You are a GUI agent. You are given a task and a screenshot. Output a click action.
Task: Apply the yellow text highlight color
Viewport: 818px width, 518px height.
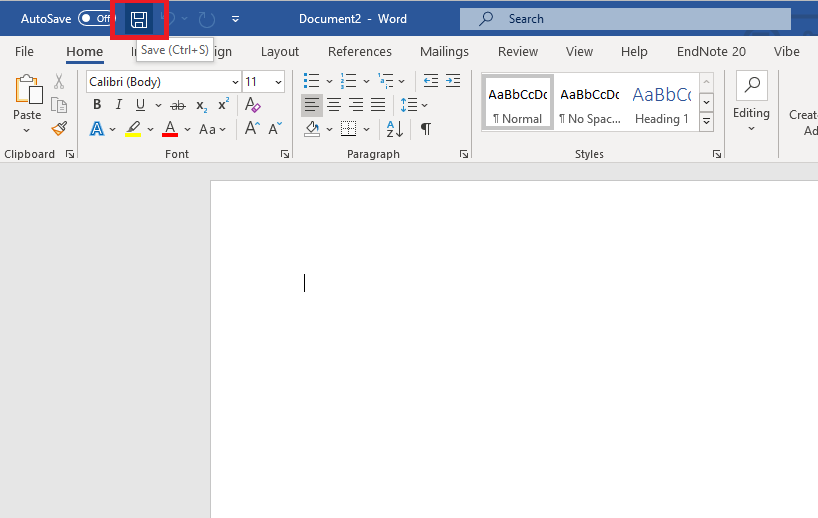tap(133, 129)
